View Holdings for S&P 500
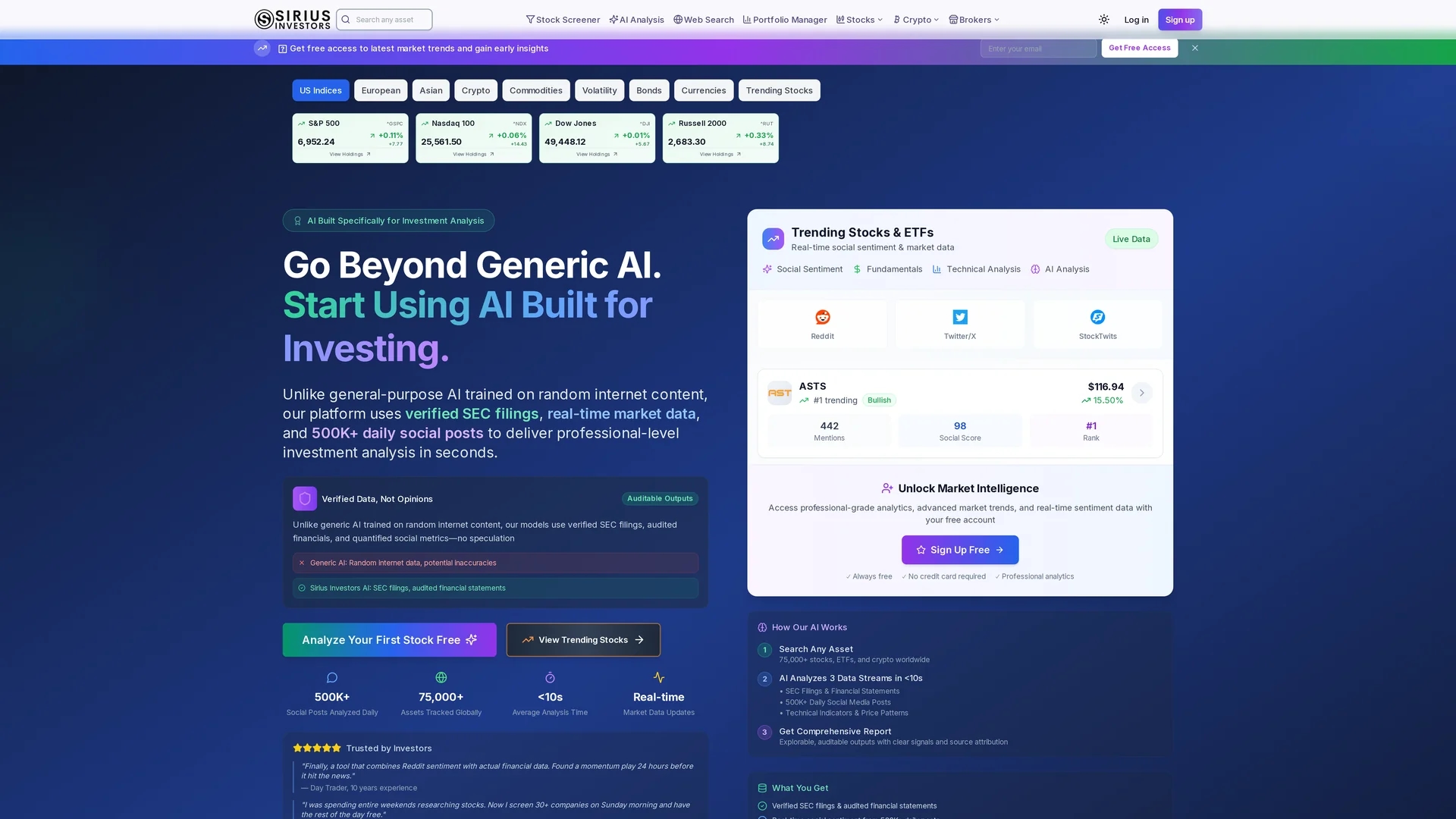The image size is (1456, 819). pos(350,154)
